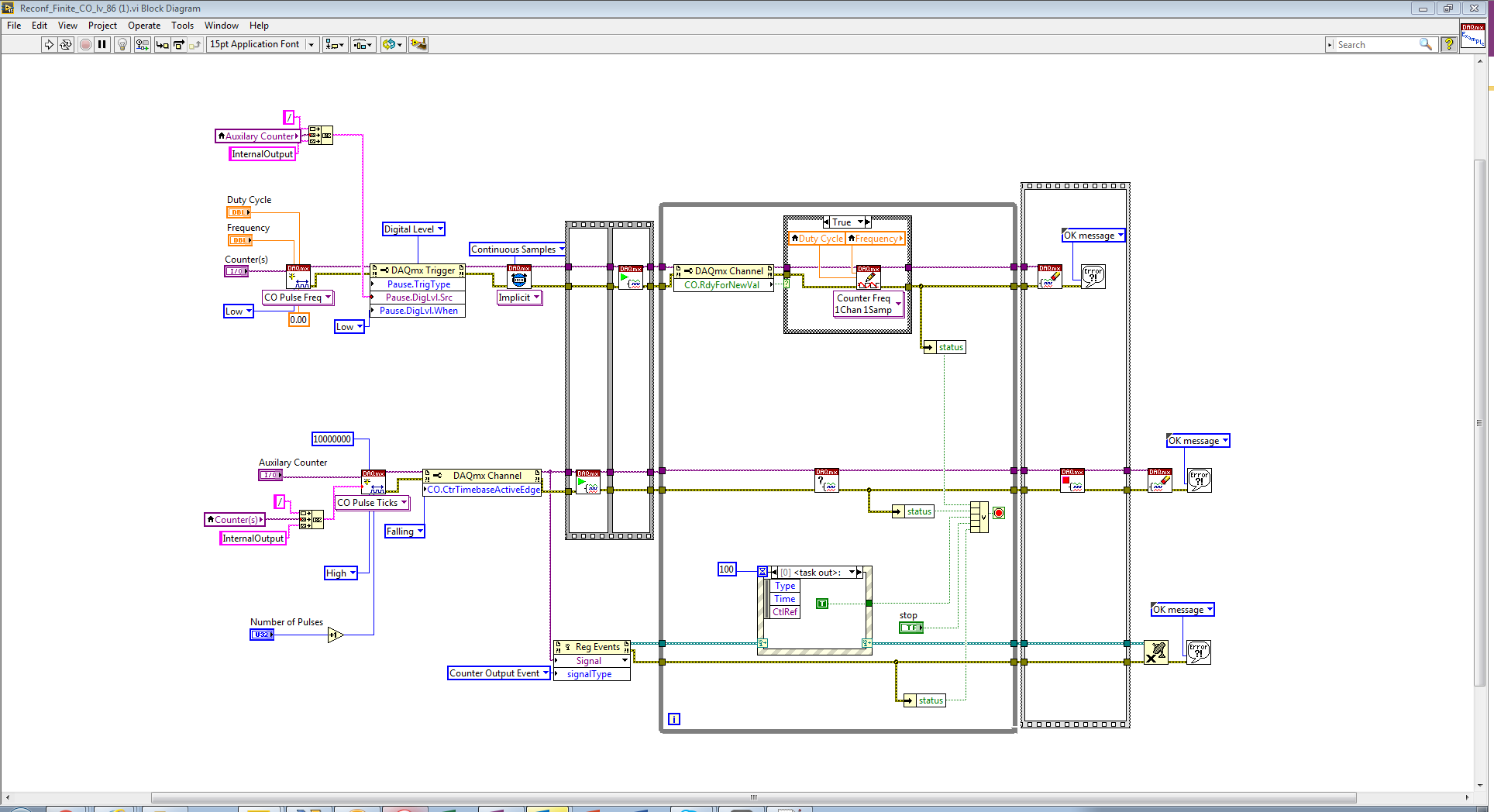Open the Tools menu
This screenshot has height=812, width=1494.
pyautogui.click(x=182, y=26)
